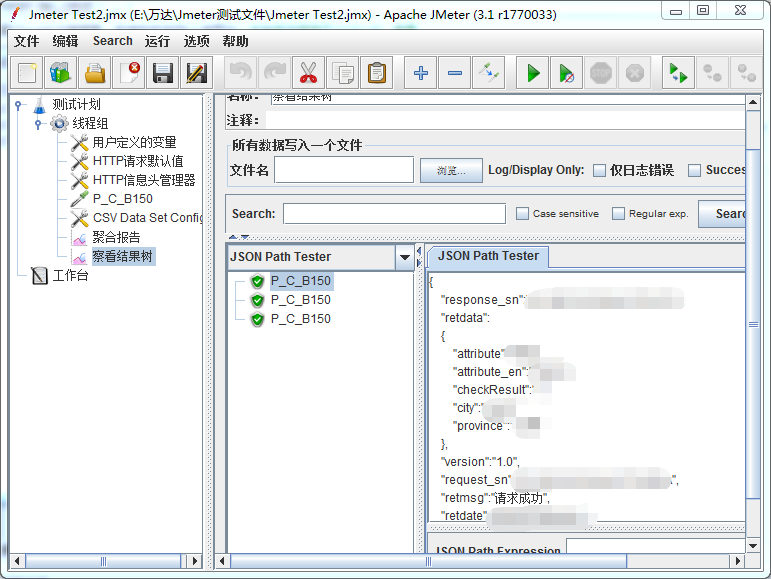
Task: Click the tree panel horizontal scrollbar thumb
Action: click(103, 561)
